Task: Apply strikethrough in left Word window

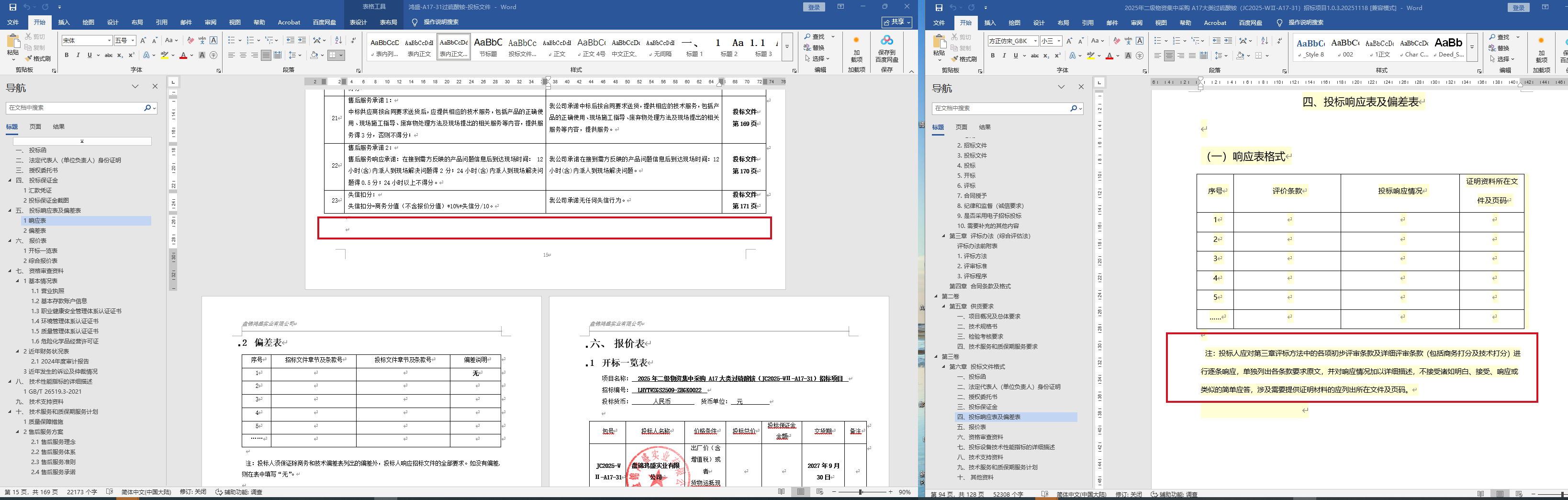Action: pos(108,56)
